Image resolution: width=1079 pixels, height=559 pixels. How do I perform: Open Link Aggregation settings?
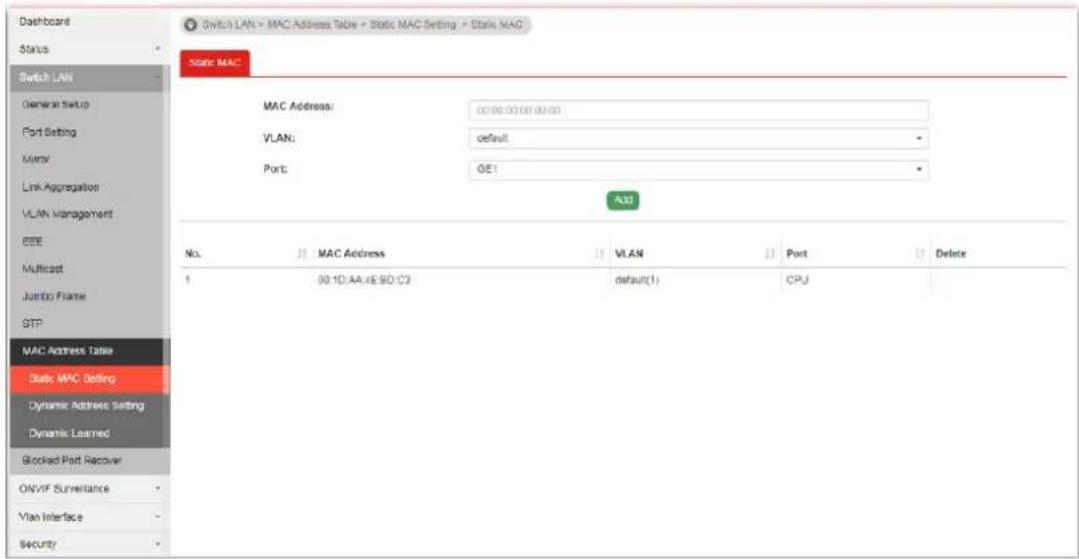point(86,187)
